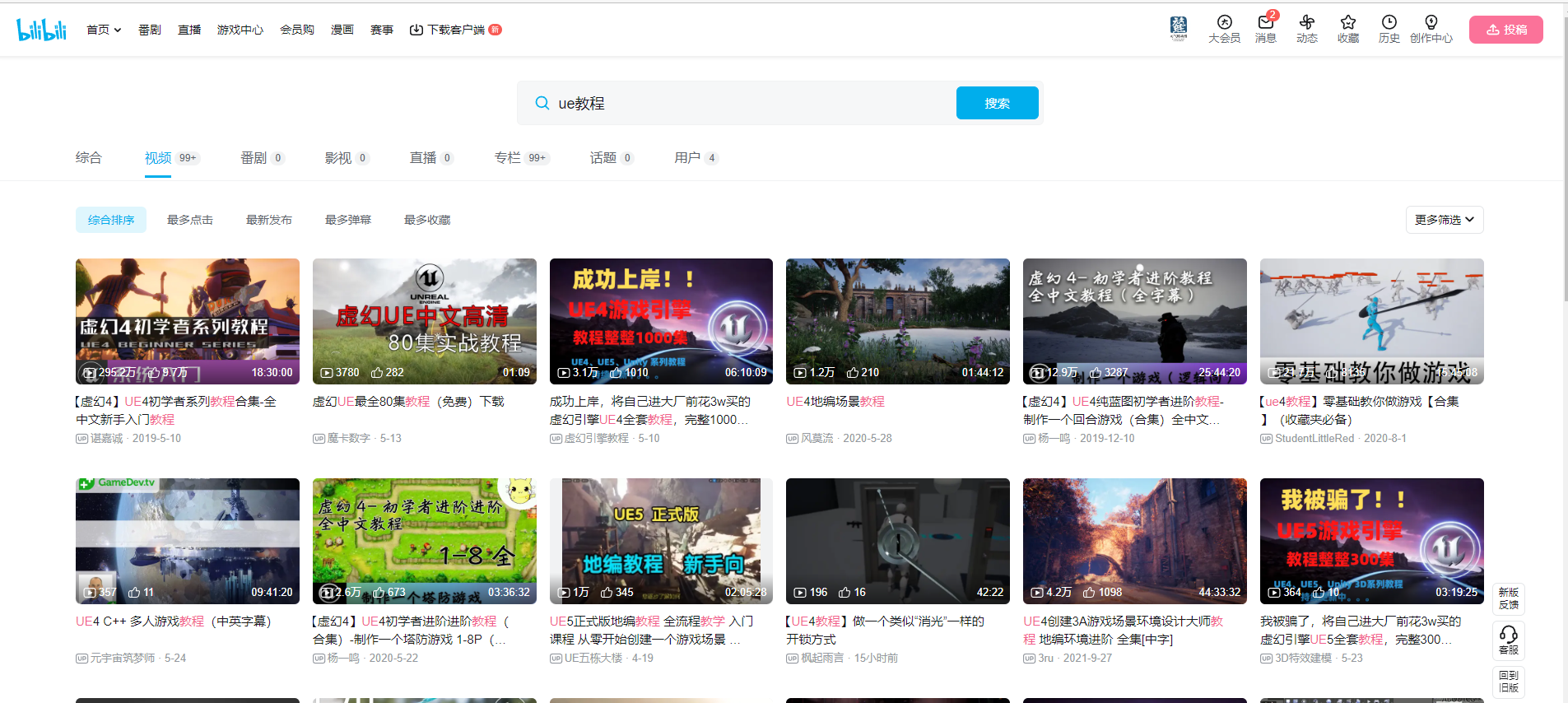
Task: Select 最多弹幕 sorting option
Action: [348, 220]
